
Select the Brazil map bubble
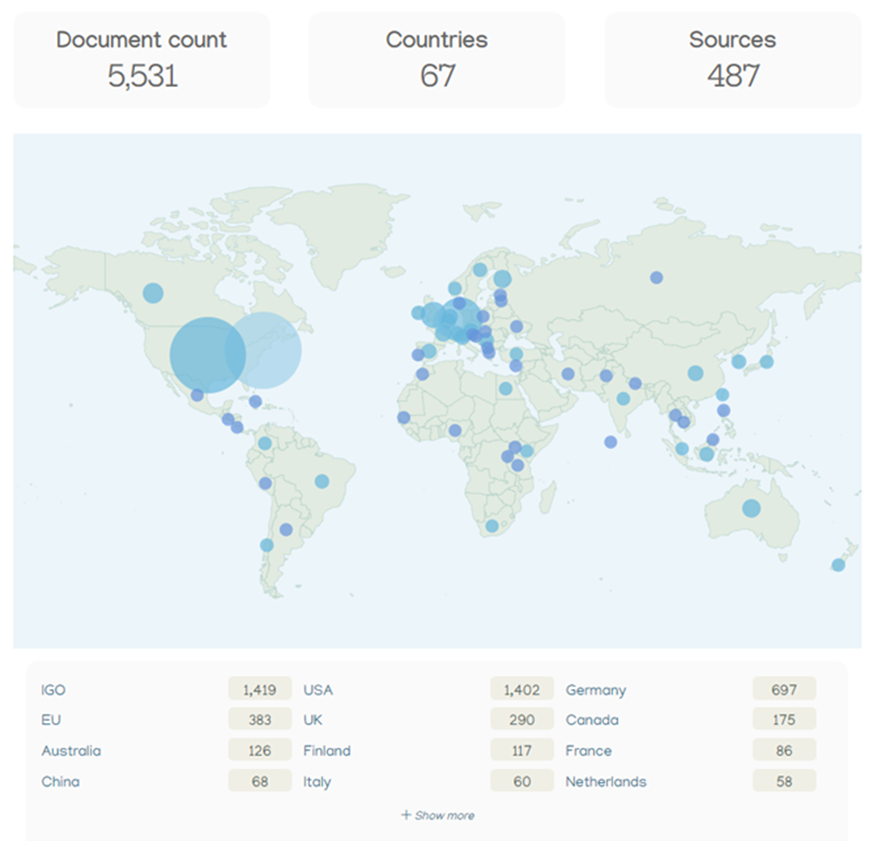coord(322,481)
